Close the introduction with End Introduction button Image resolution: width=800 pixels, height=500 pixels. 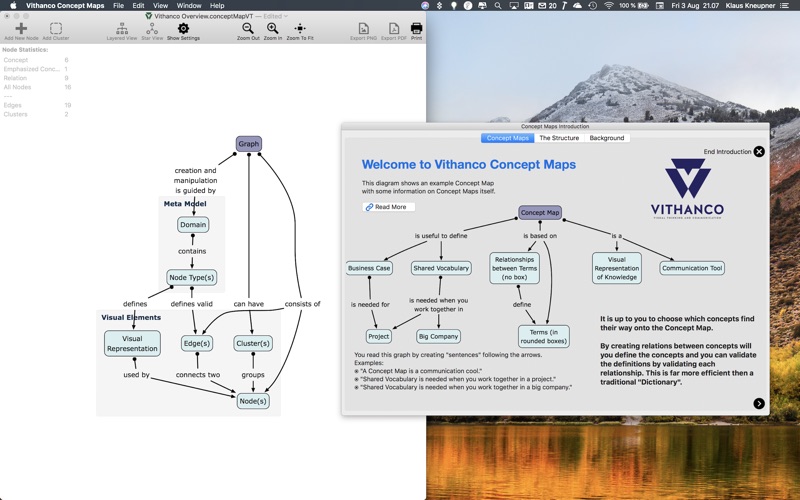click(x=759, y=152)
